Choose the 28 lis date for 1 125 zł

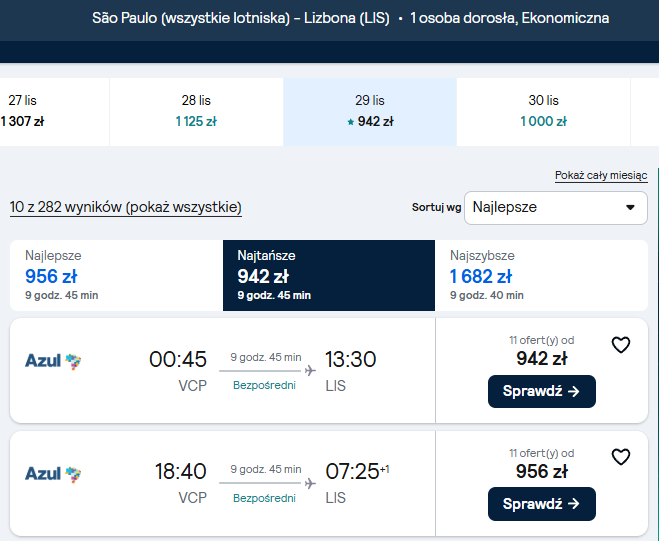196,112
